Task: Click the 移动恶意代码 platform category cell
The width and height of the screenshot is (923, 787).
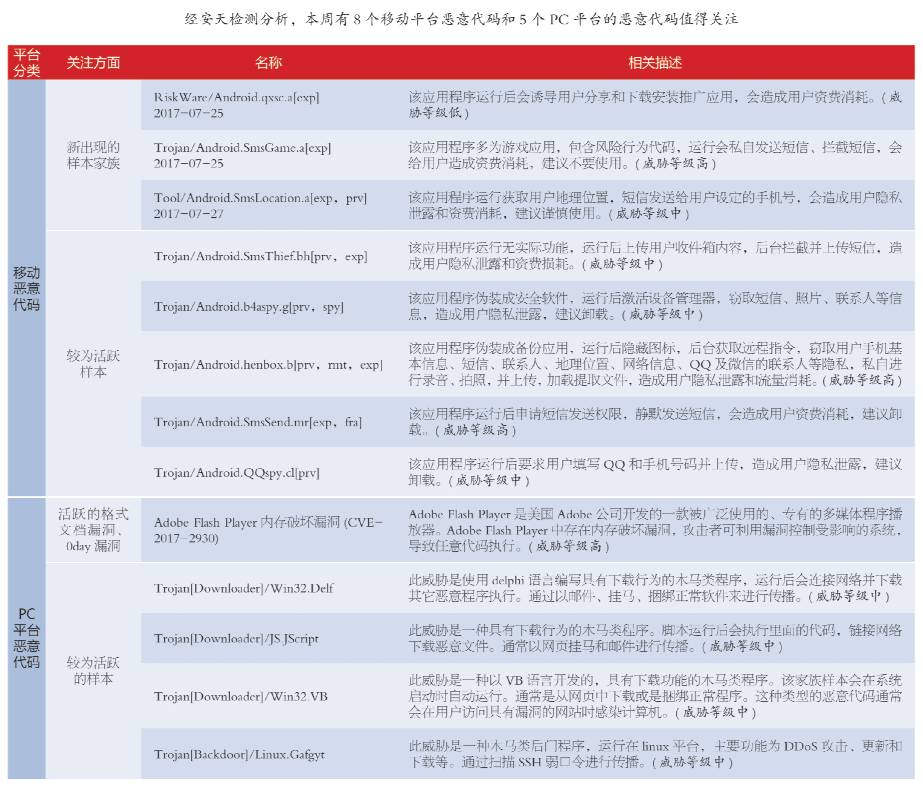Action: [x=26, y=288]
